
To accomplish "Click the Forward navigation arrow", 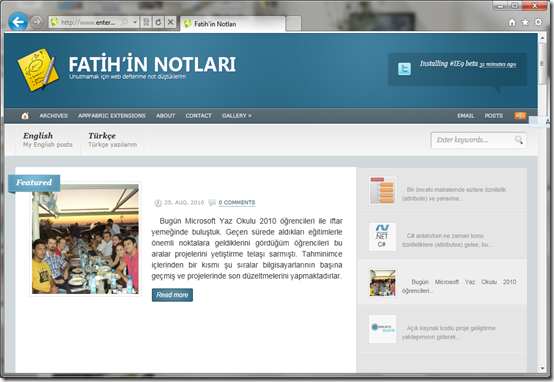I will (x=36, y=22).
